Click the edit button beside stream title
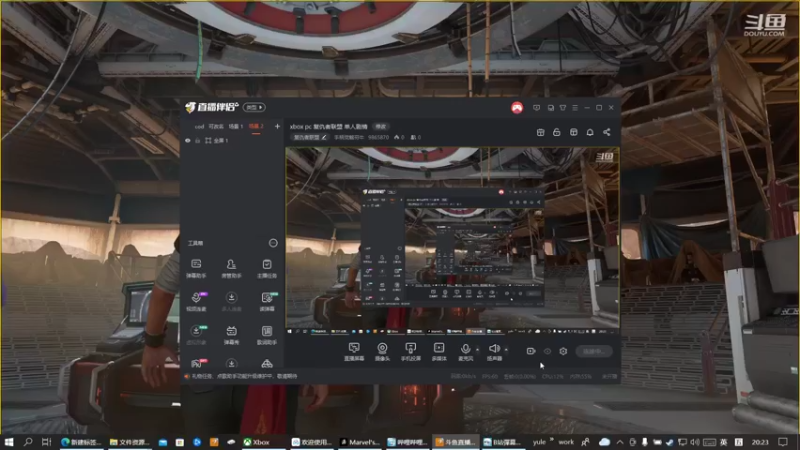This screenshot has height=450, width=800. (381, 126)
